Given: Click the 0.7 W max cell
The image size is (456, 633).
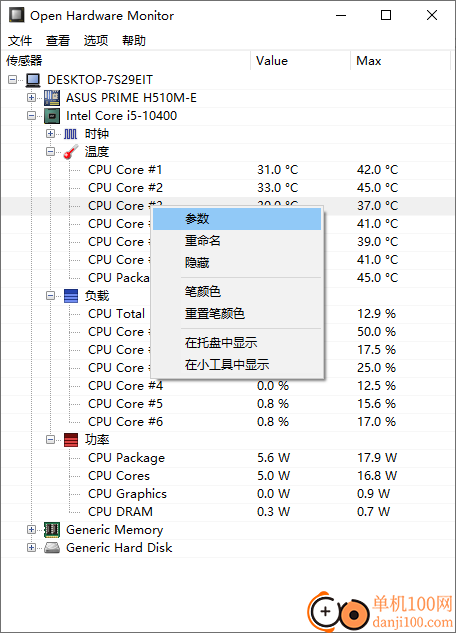Looking at the screenshot, I should click(373, 511).
